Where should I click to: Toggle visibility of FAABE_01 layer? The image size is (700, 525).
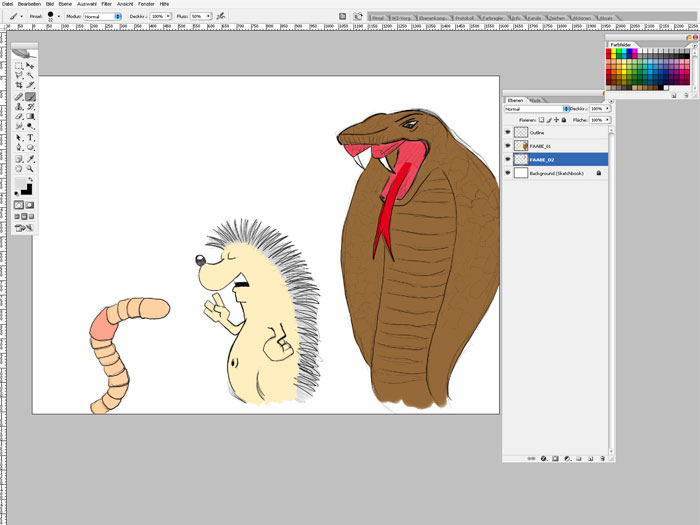pos(508,145)
